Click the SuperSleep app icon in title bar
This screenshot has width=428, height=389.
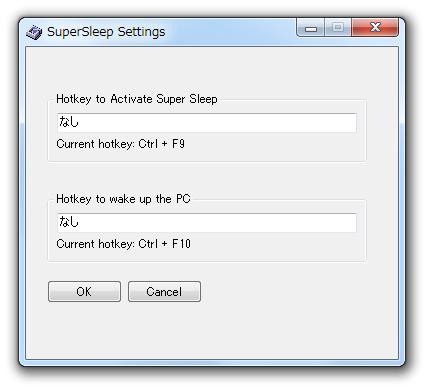tap(34, 32)
